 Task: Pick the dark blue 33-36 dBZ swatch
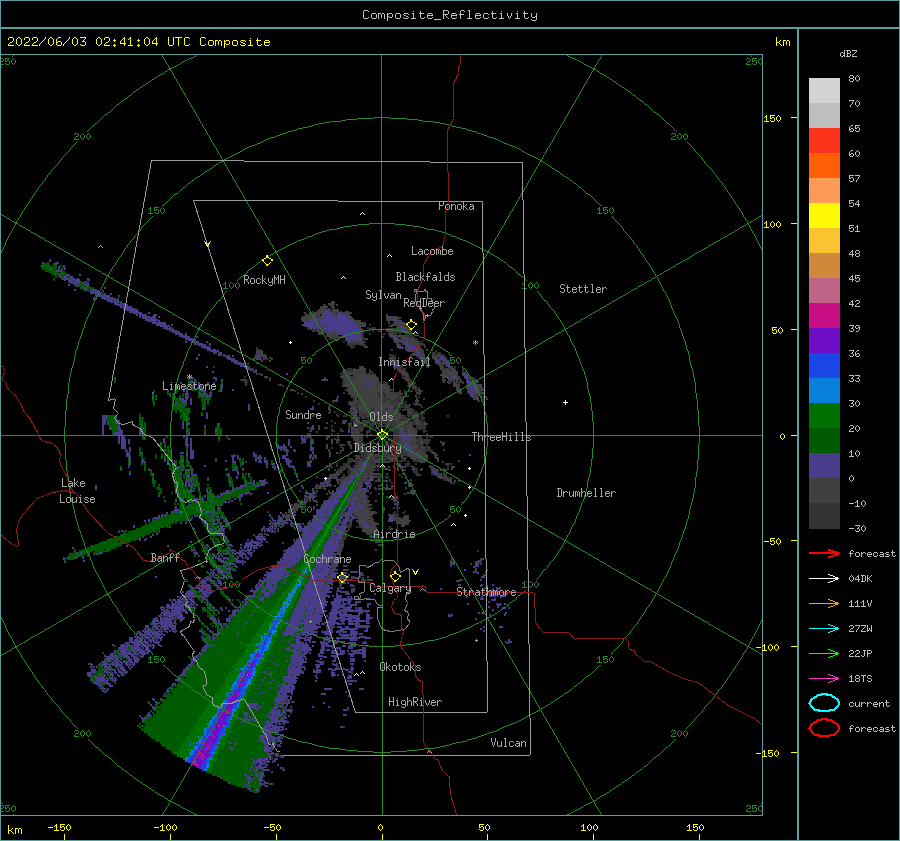[824, 366]
